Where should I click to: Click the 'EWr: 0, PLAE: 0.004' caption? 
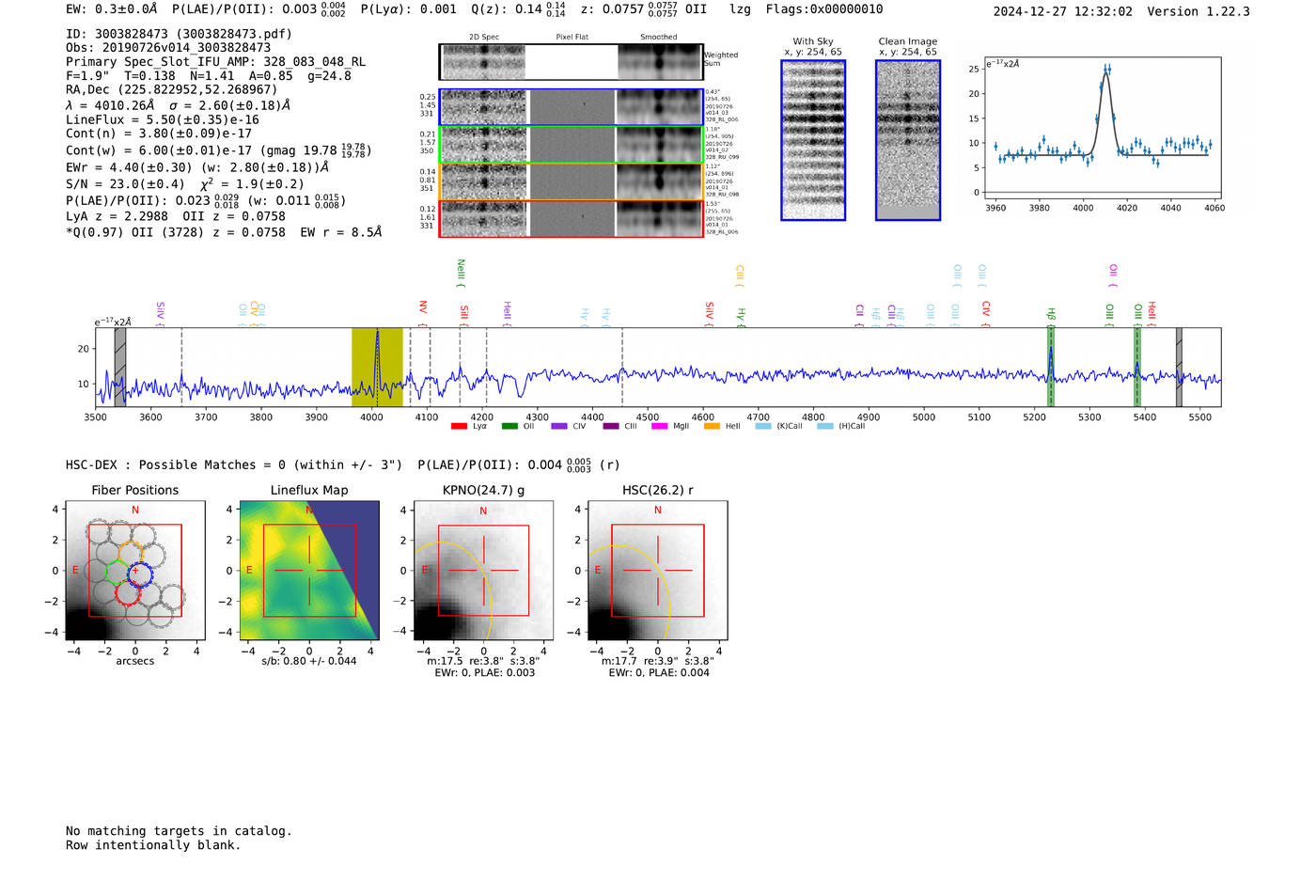[659, 673]
